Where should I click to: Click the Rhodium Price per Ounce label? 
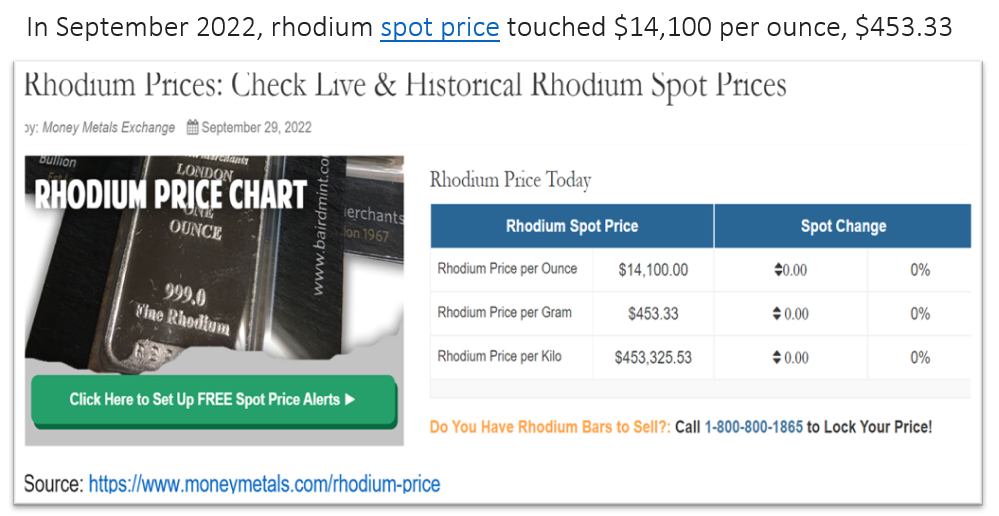click(x=507, y=269)
